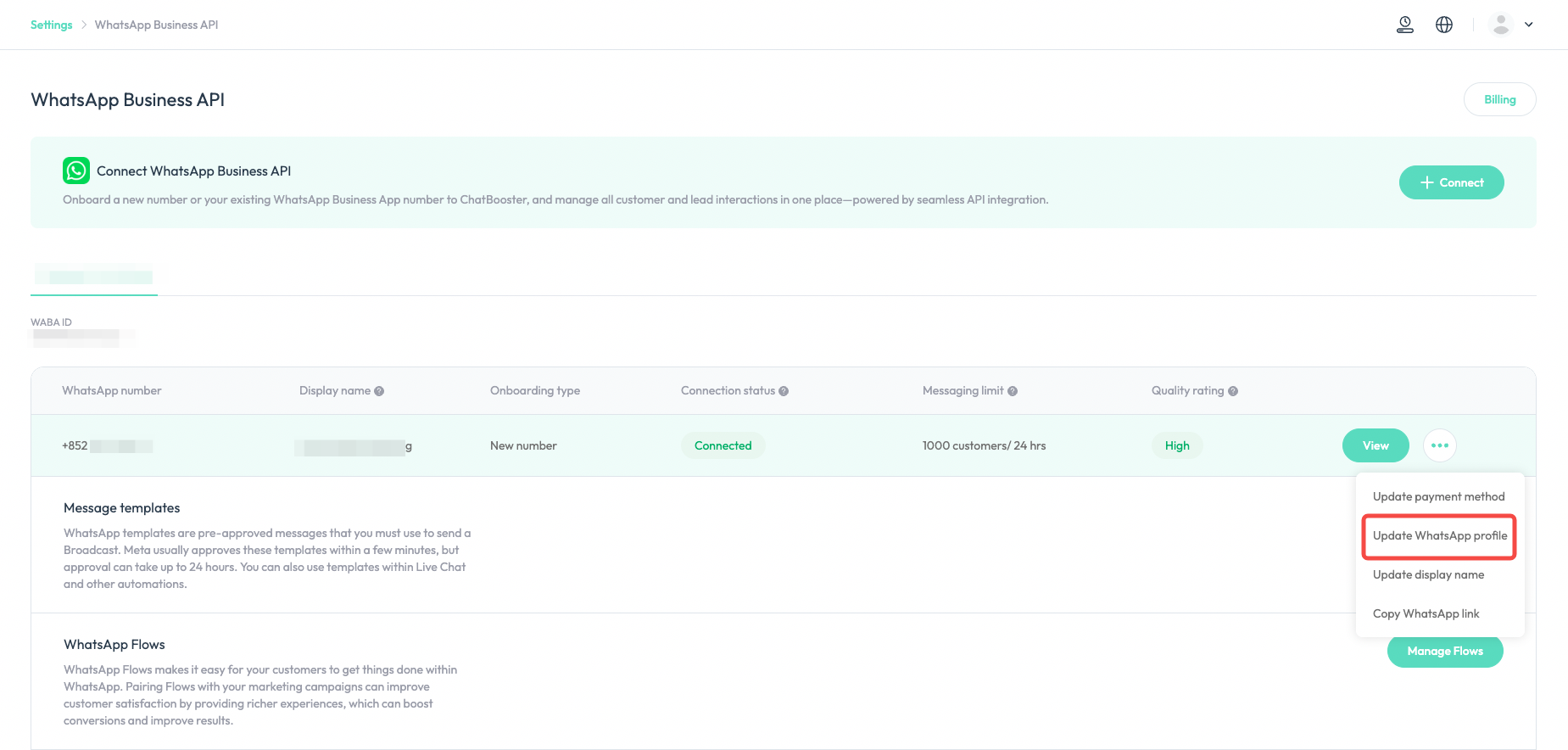Select Update payment method menu item

[x=1439, y=496]
